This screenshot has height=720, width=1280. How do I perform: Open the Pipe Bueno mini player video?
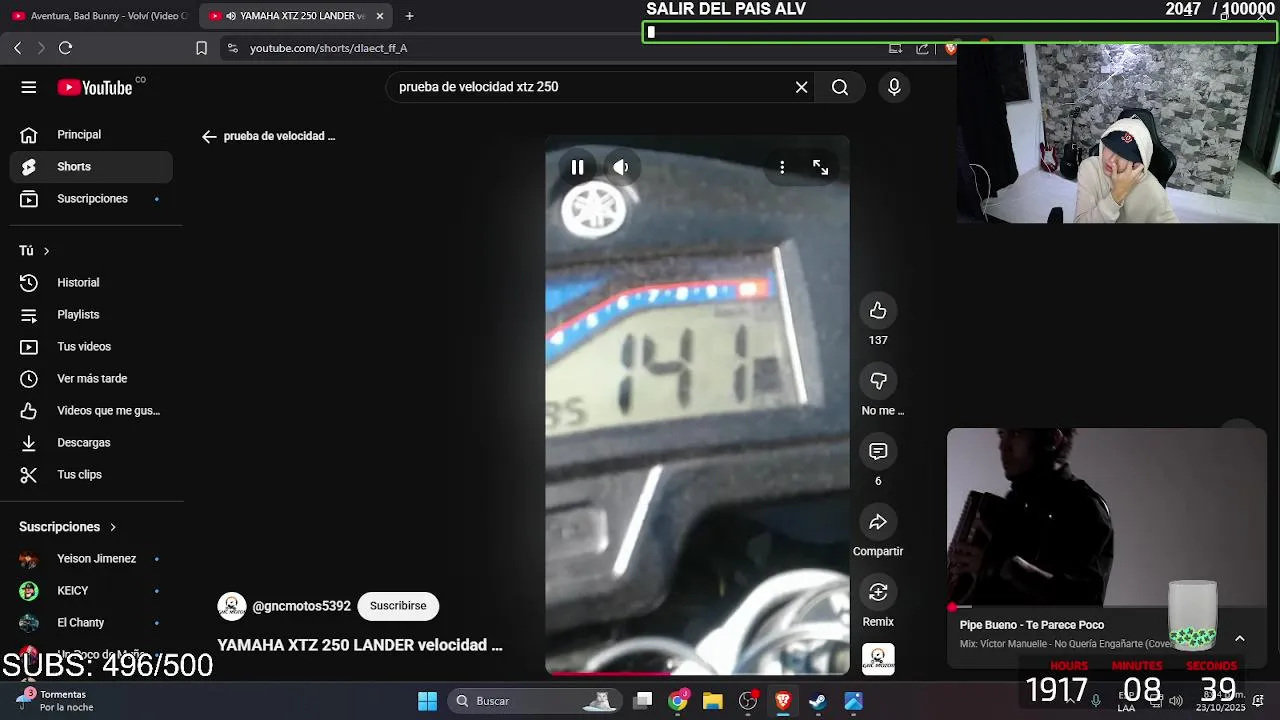(1107, 517)
